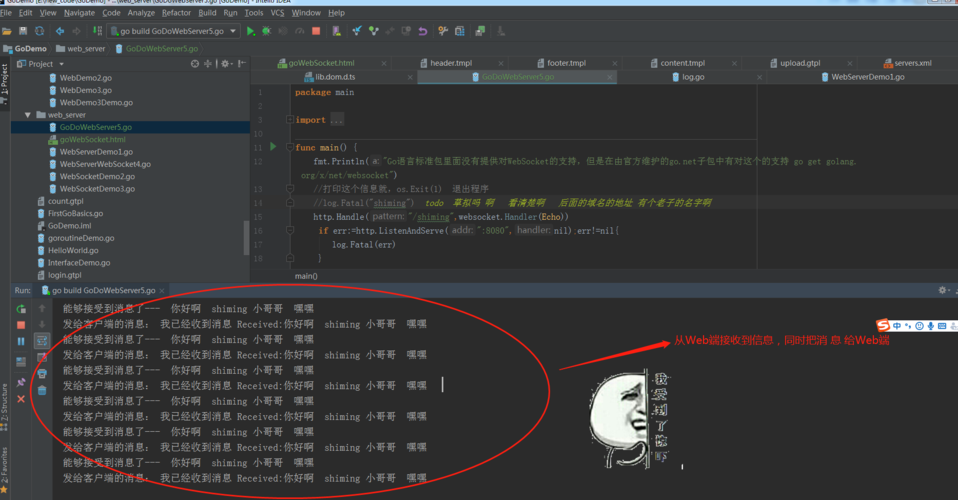
Task: Click the Save All disk icon
Action: point(23,31)
